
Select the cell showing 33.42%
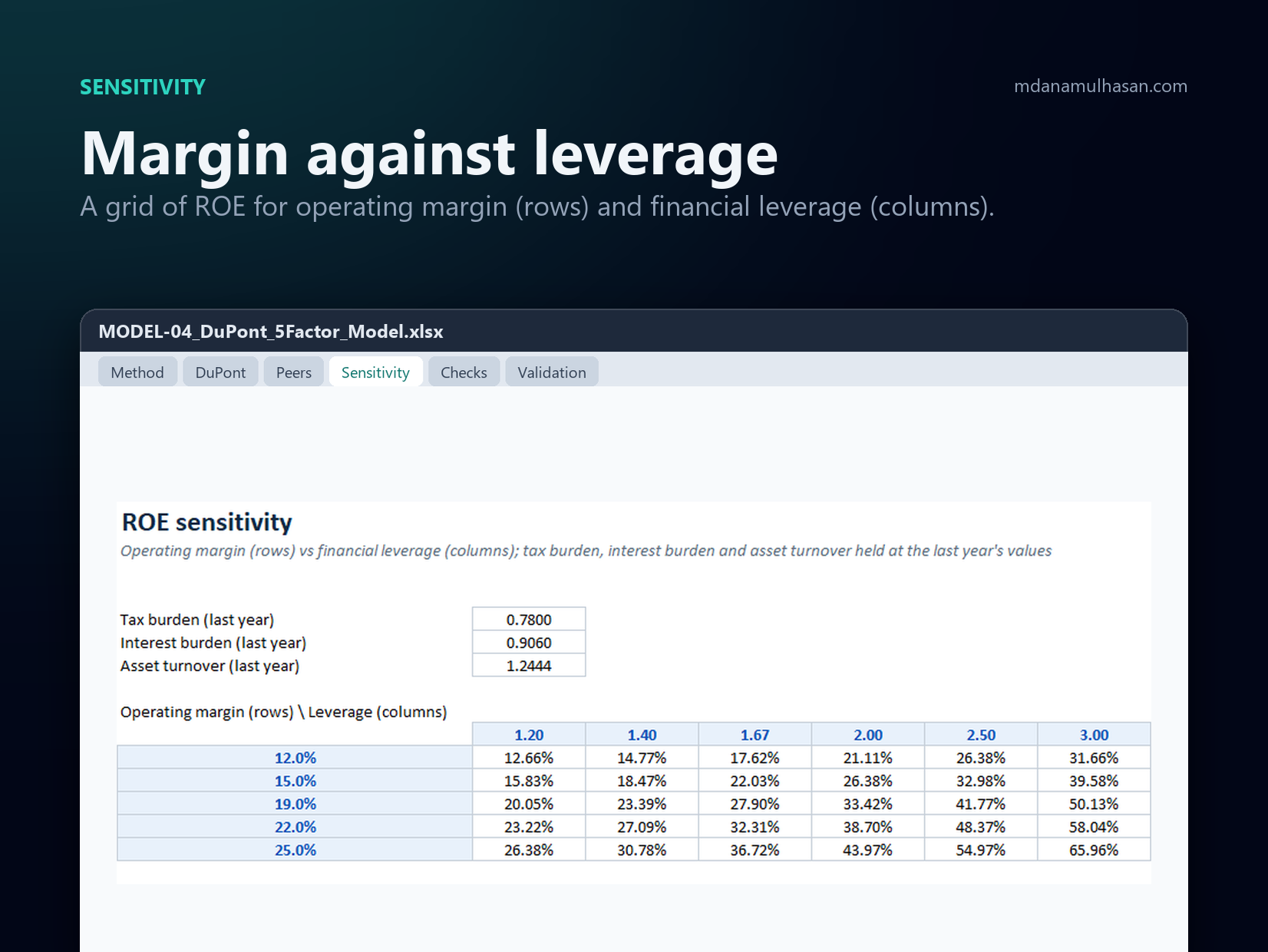(868, 804)
